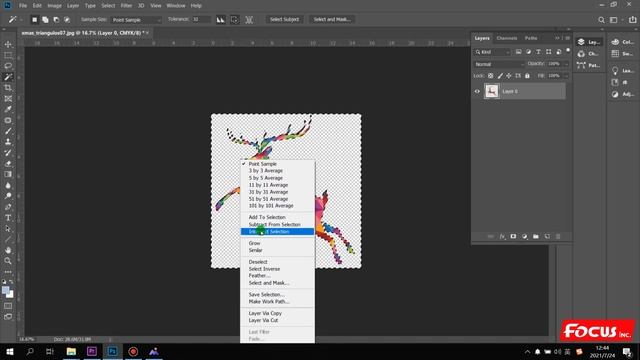This screenshot has width=640, height=360.
Task: Select the Dodge tool
Action: [8, 196]
